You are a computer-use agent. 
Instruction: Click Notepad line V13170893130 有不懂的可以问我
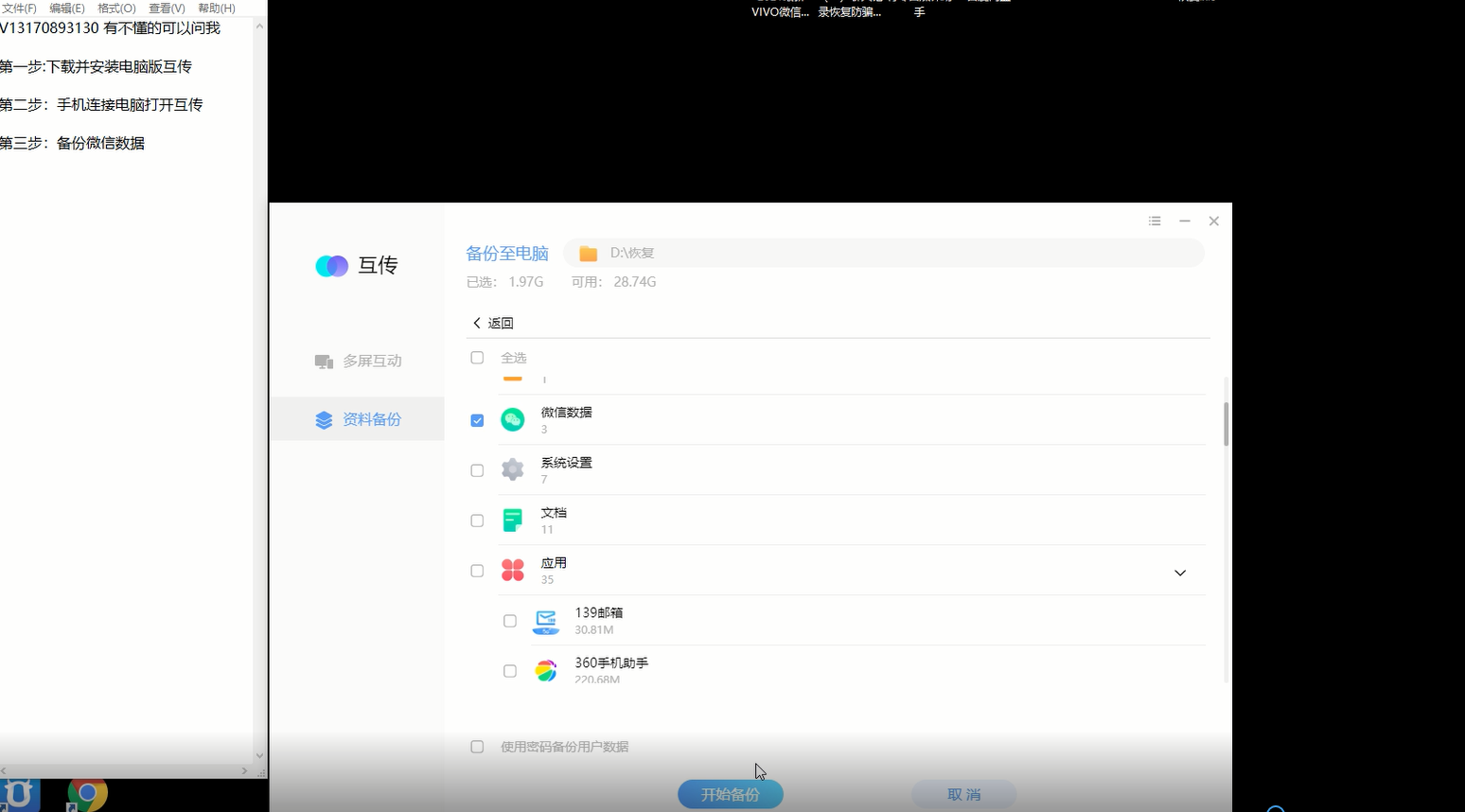[110, 28]
